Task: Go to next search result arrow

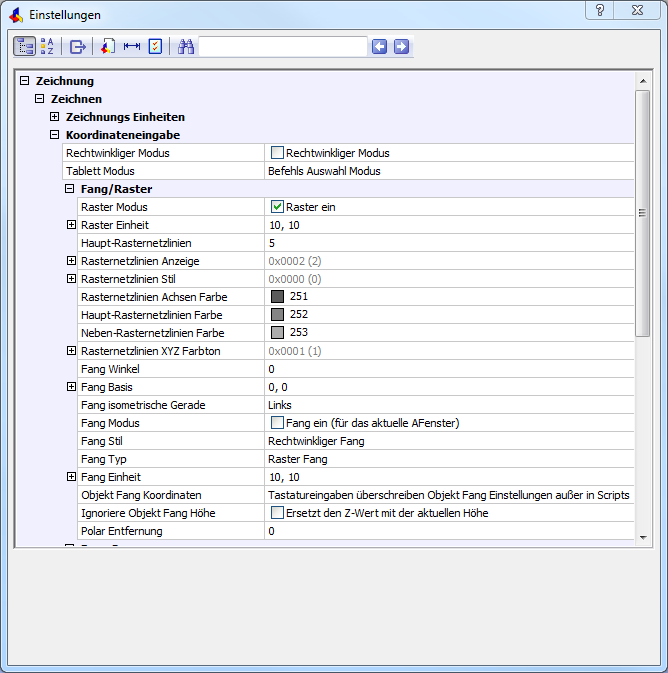Action: point(401,46)
